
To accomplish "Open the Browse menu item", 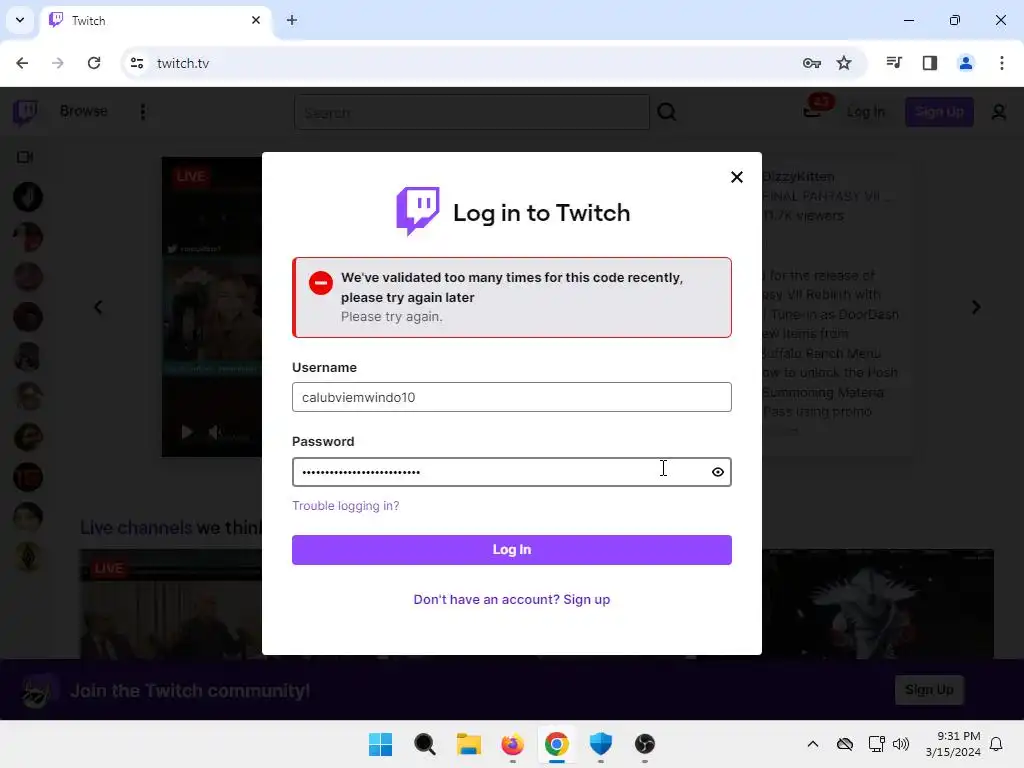I will (84, 111).
